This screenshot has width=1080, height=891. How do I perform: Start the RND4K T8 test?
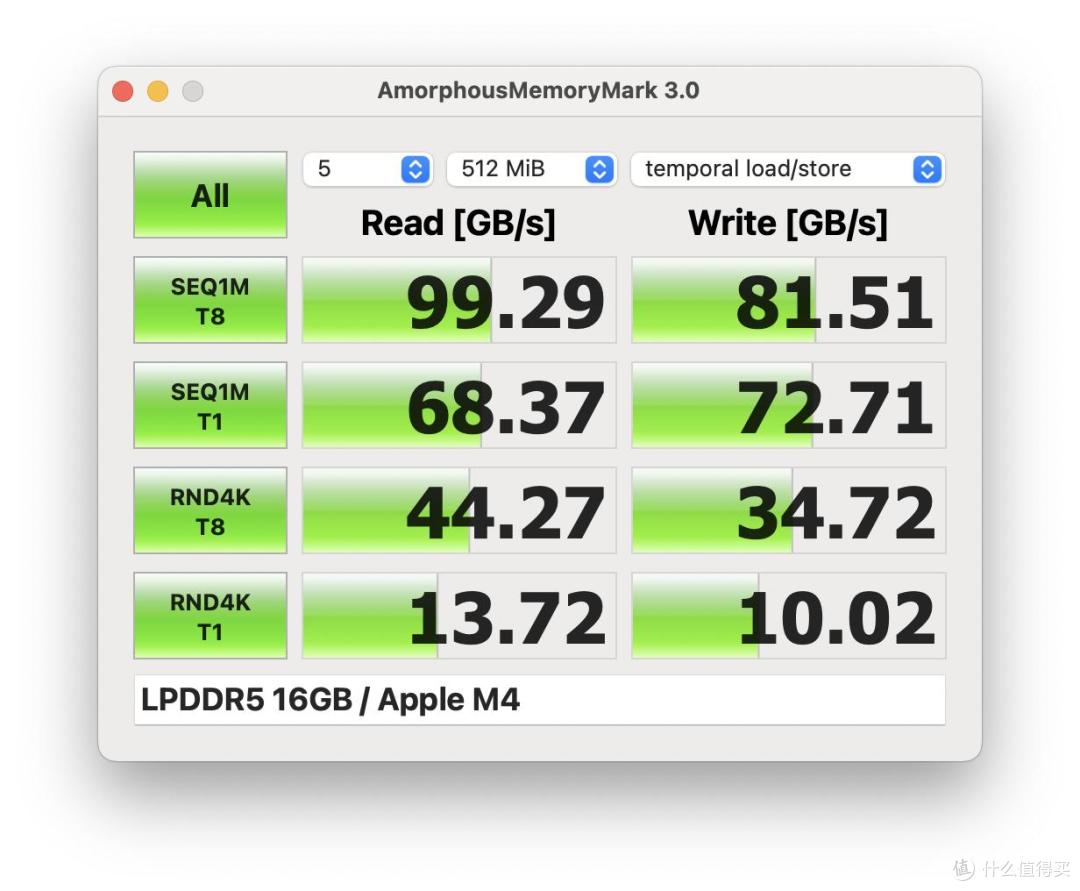tap(210, 511)
